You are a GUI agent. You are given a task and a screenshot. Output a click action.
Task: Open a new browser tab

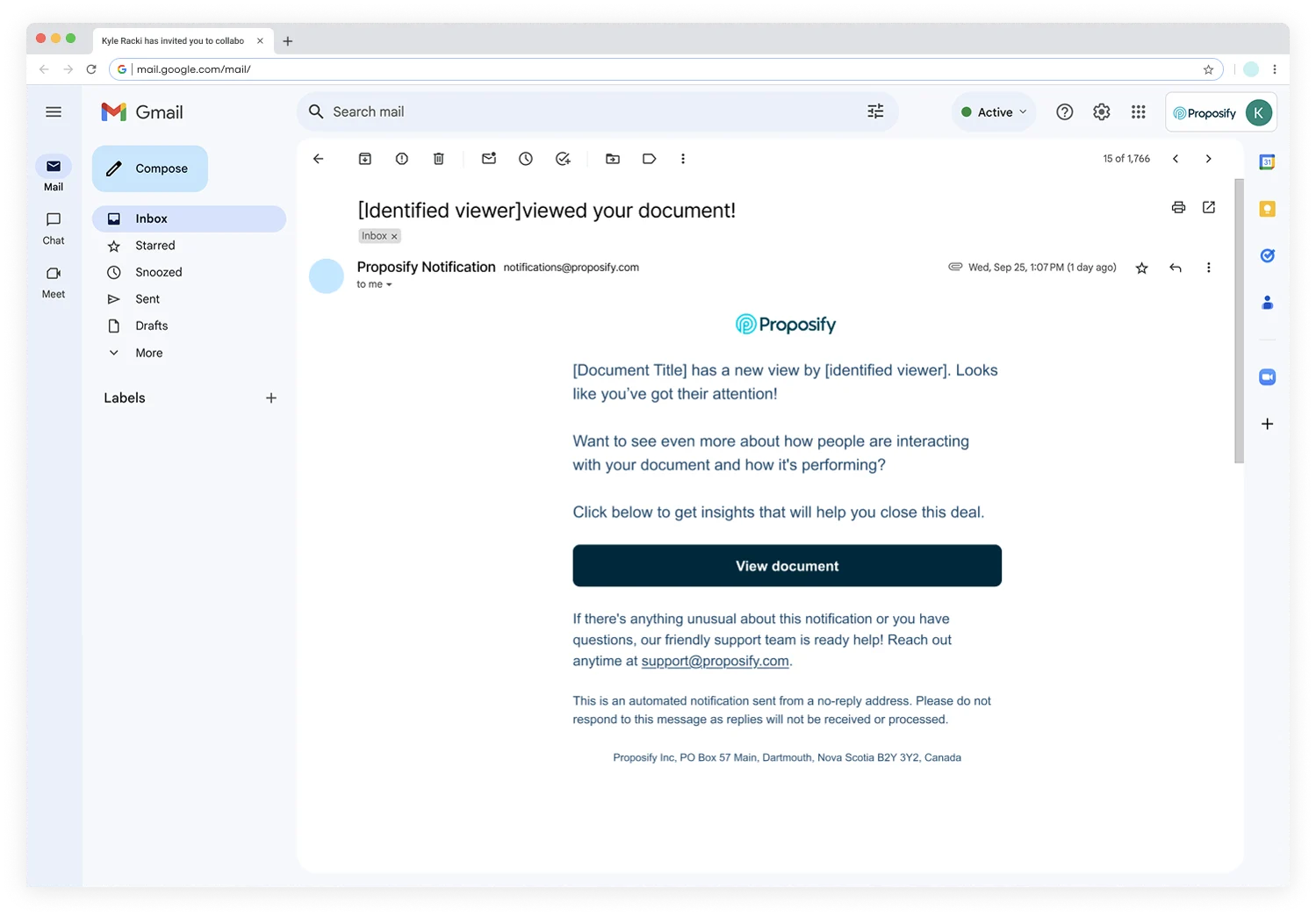[287, 41]
